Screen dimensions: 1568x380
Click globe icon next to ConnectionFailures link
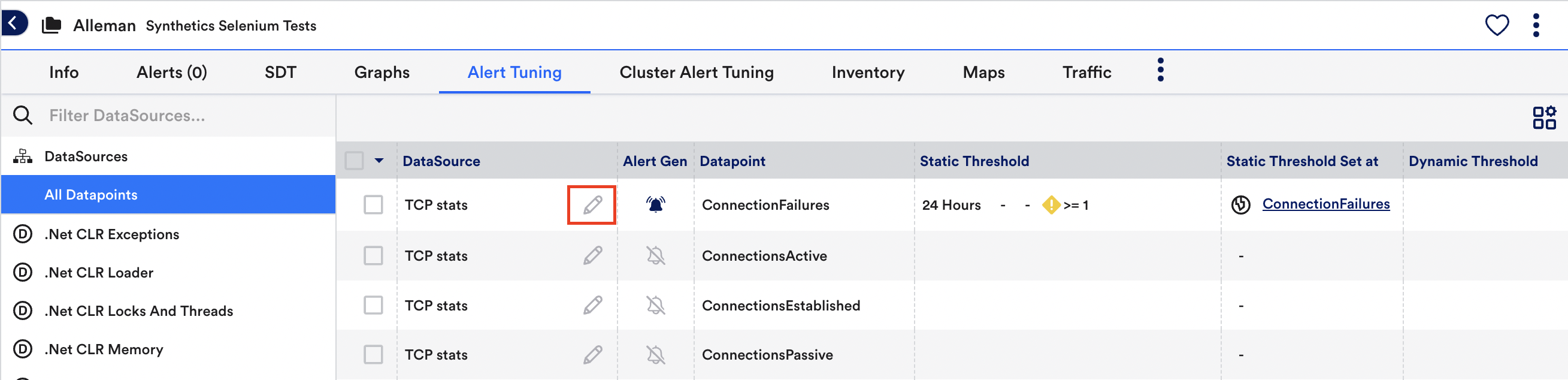[x=1240, y=204]
